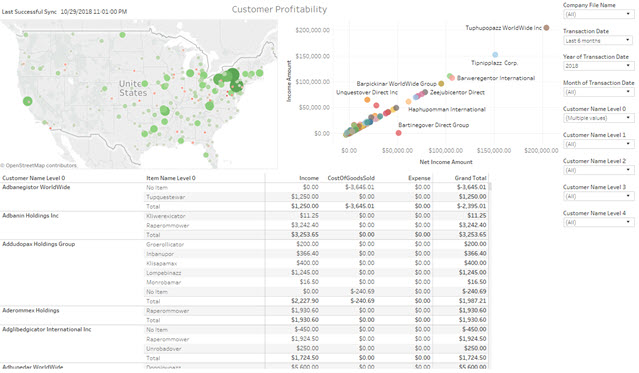Click the Tupquestewar item name
The height and width of the screenshot is (373, 639).
pyautogui.click(x=165, y=197)
